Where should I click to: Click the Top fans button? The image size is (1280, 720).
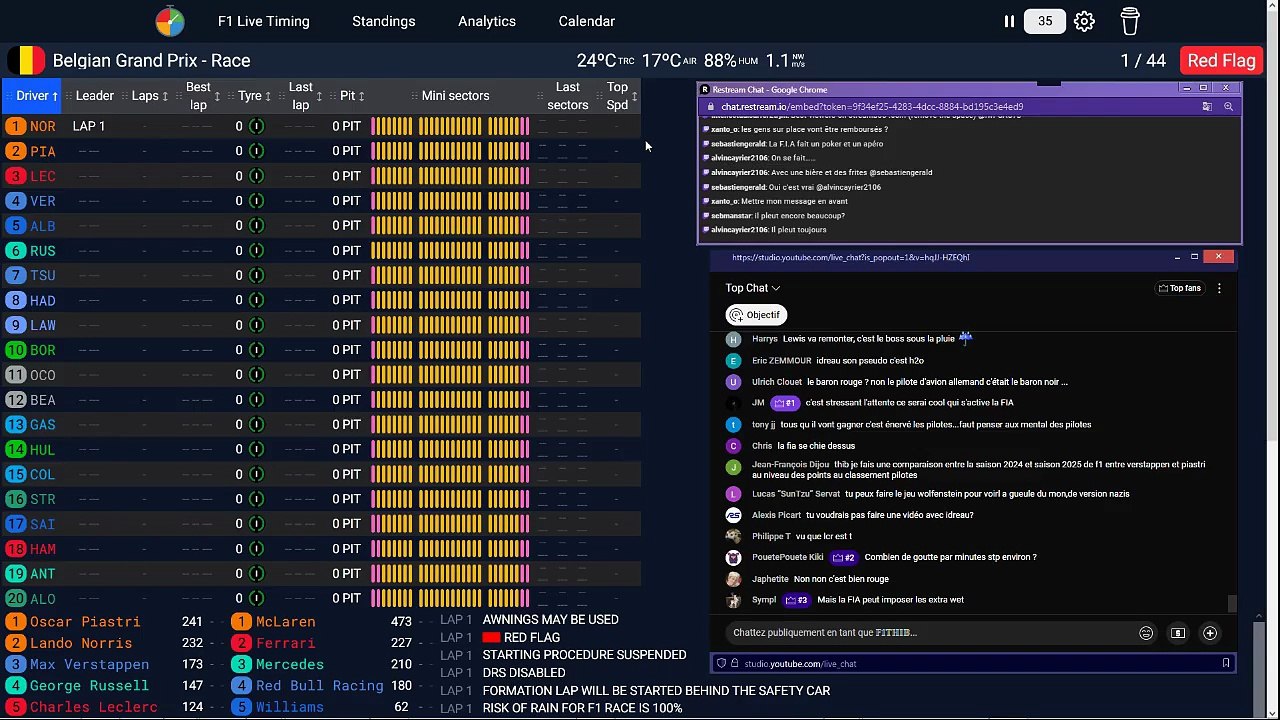pyautogui.click(x=1179, y=288)
